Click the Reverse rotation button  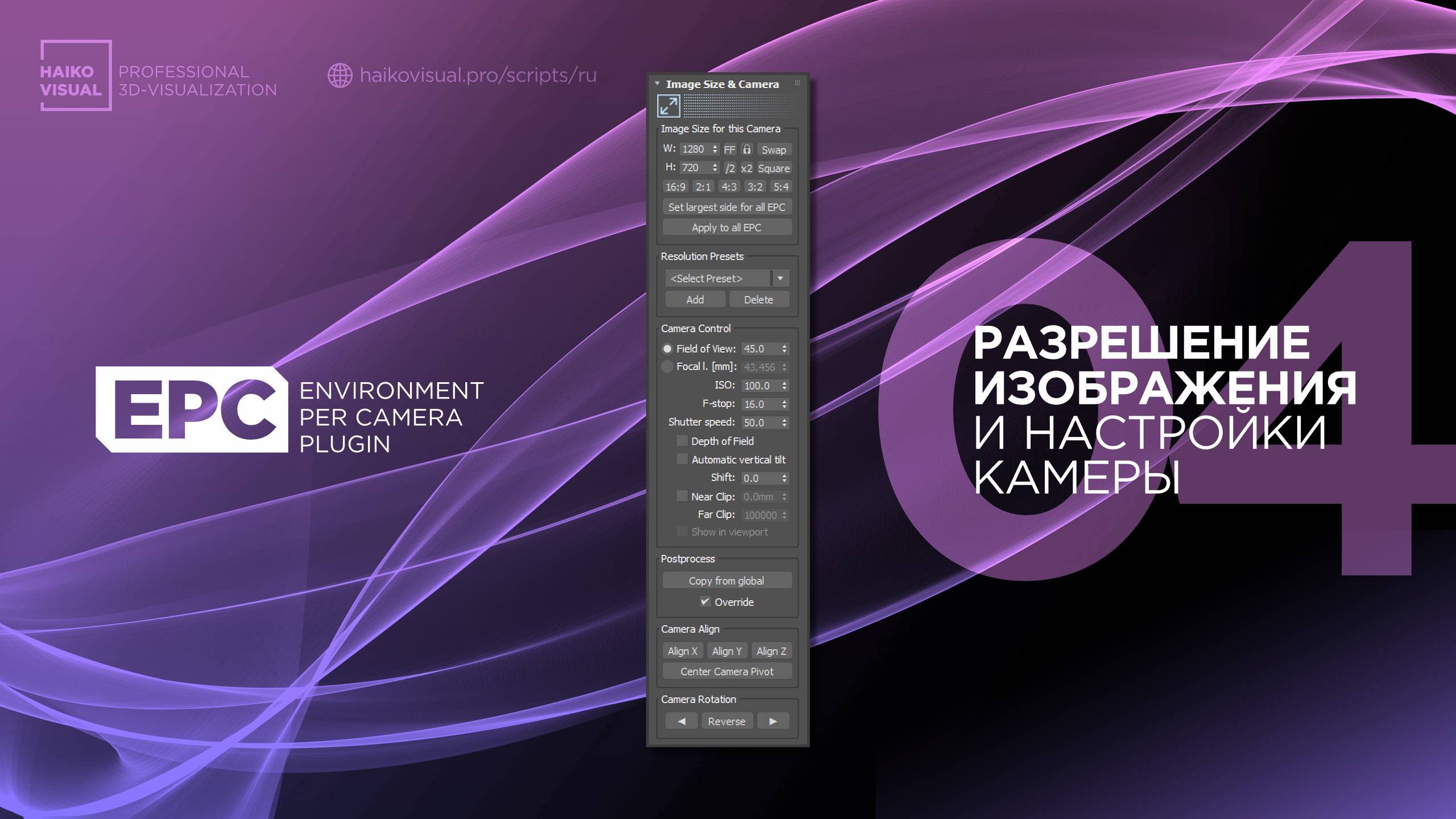pos(727,721)
